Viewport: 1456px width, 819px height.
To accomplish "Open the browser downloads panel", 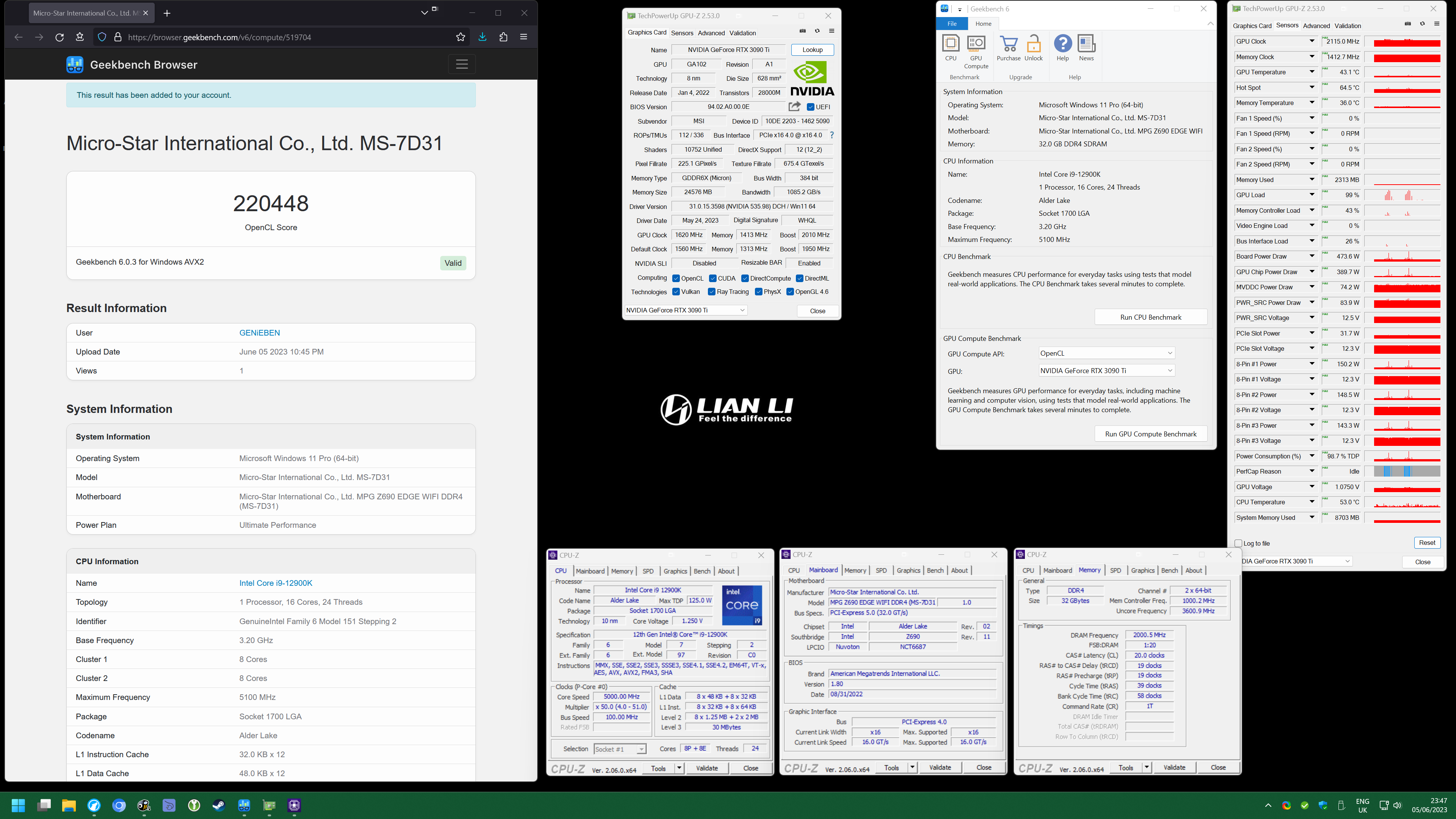I will [x=482, y=37].
